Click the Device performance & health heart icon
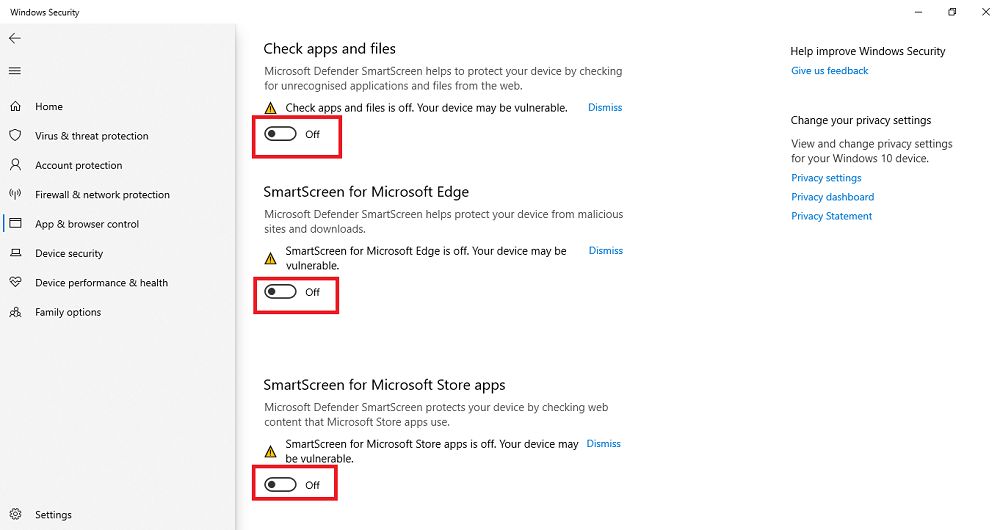The height and width of the screenshot is (530, 1000). (15, 283)
